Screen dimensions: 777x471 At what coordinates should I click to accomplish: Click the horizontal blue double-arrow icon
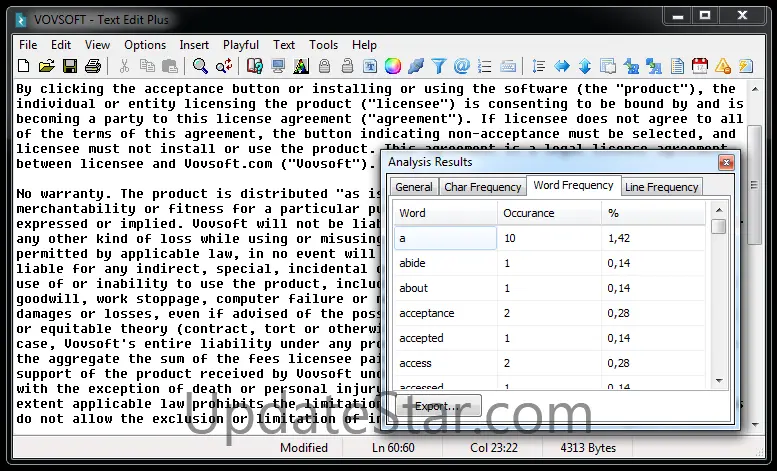pyautogui.click(x=562, y=65)
